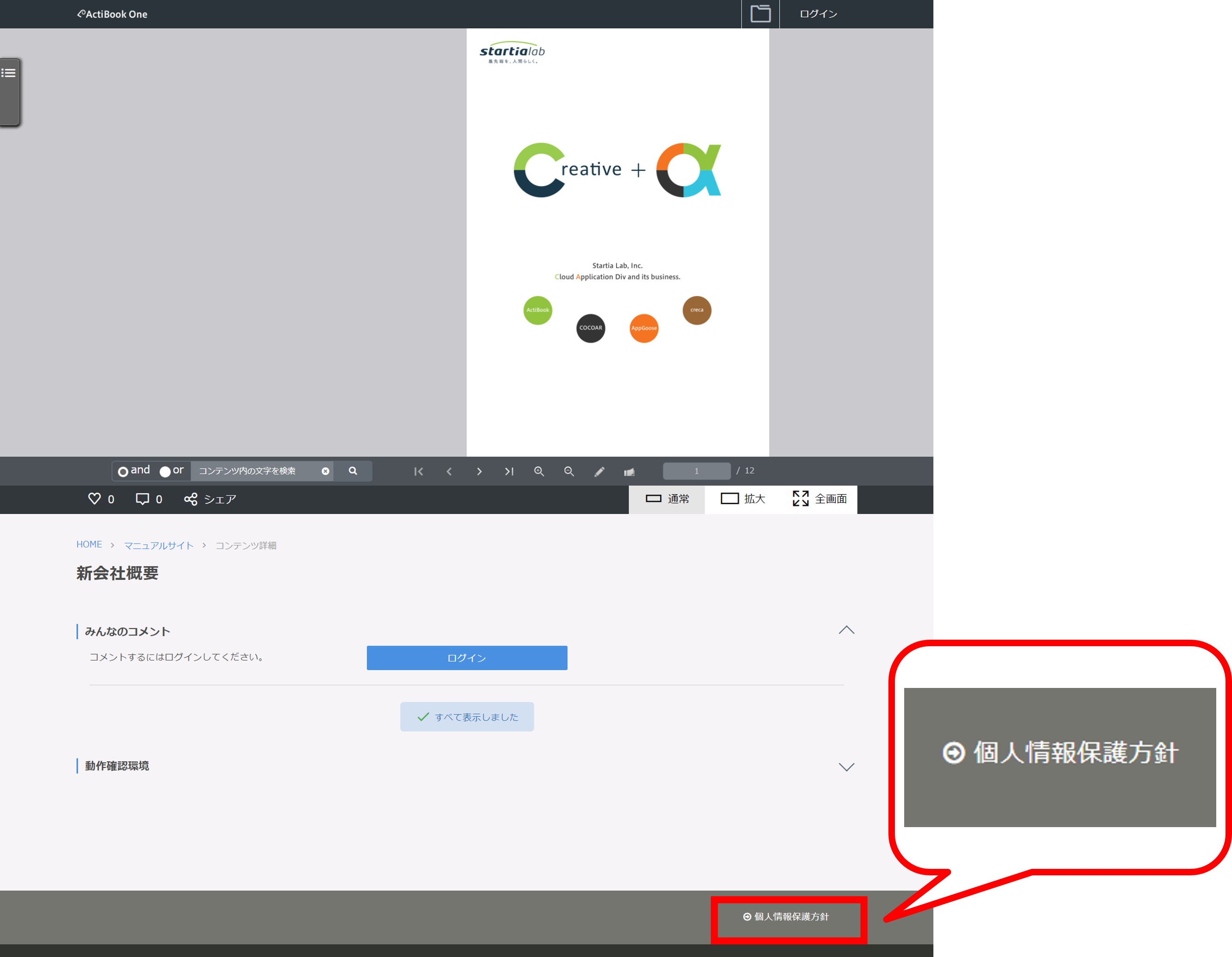Switch to 拡大 enlarged view mode
1232x957 pixels.
pyautogui.click(x=742, y=500)
